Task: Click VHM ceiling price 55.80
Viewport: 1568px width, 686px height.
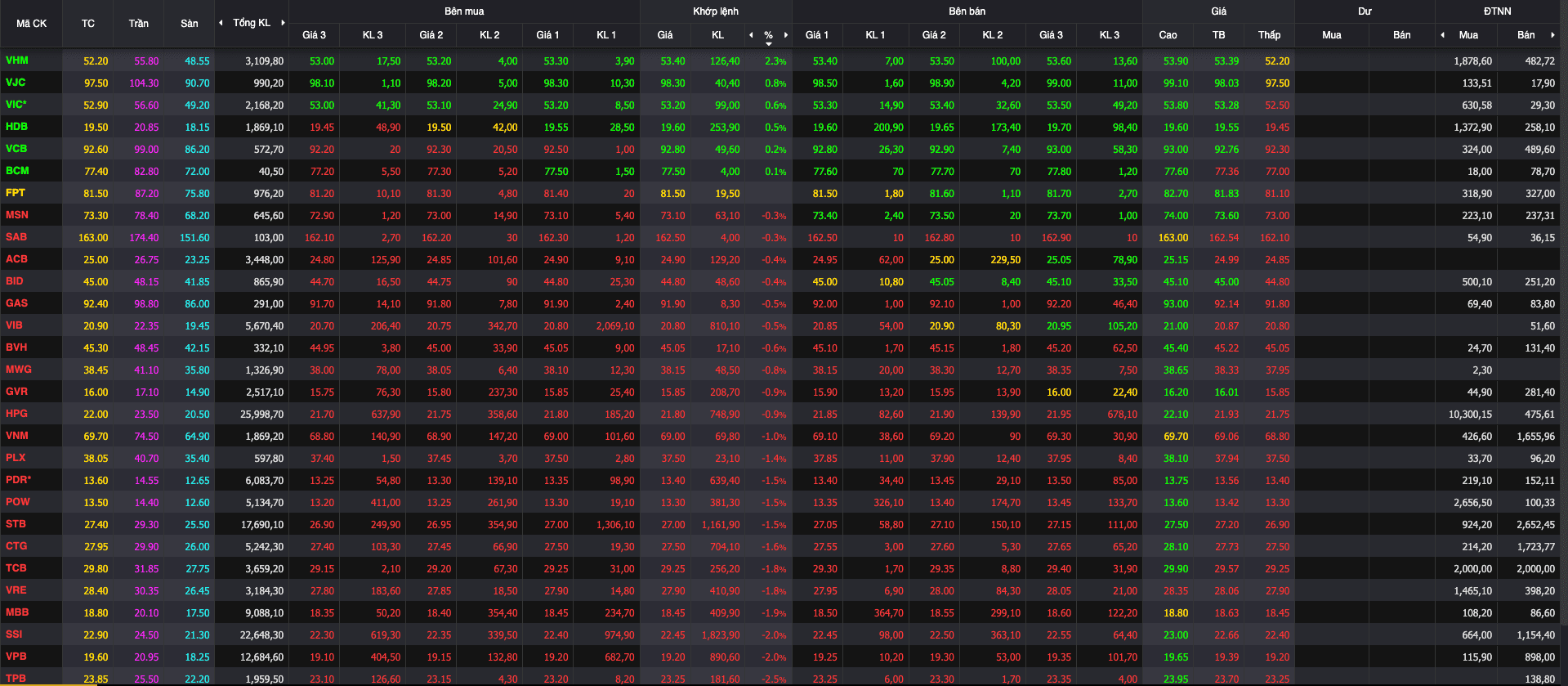Action: (147, 61)
